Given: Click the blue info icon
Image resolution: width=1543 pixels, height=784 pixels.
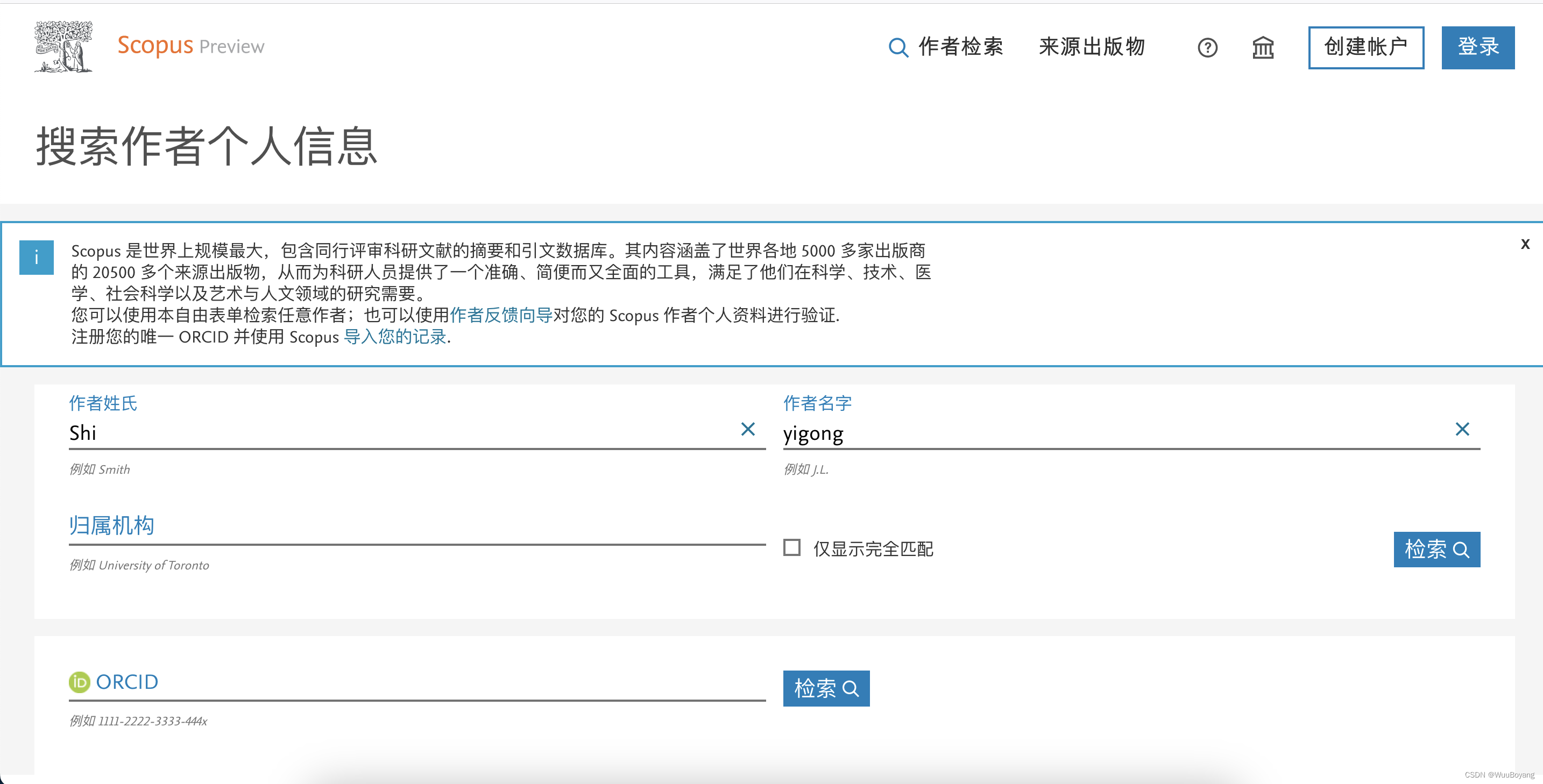Looking at the screenshot, I should pos(37,258).
